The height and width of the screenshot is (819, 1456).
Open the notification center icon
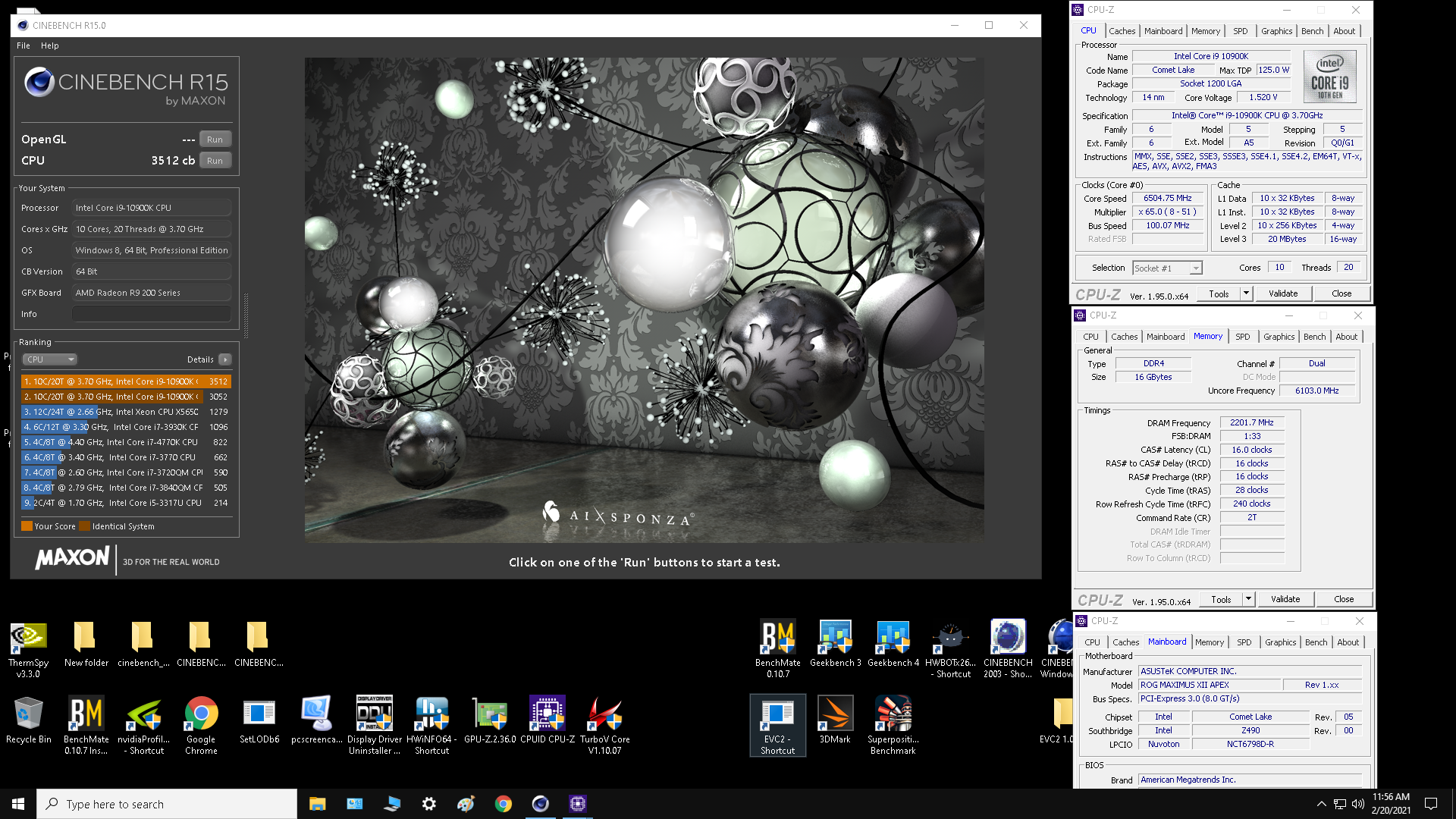click(1431, 804)
